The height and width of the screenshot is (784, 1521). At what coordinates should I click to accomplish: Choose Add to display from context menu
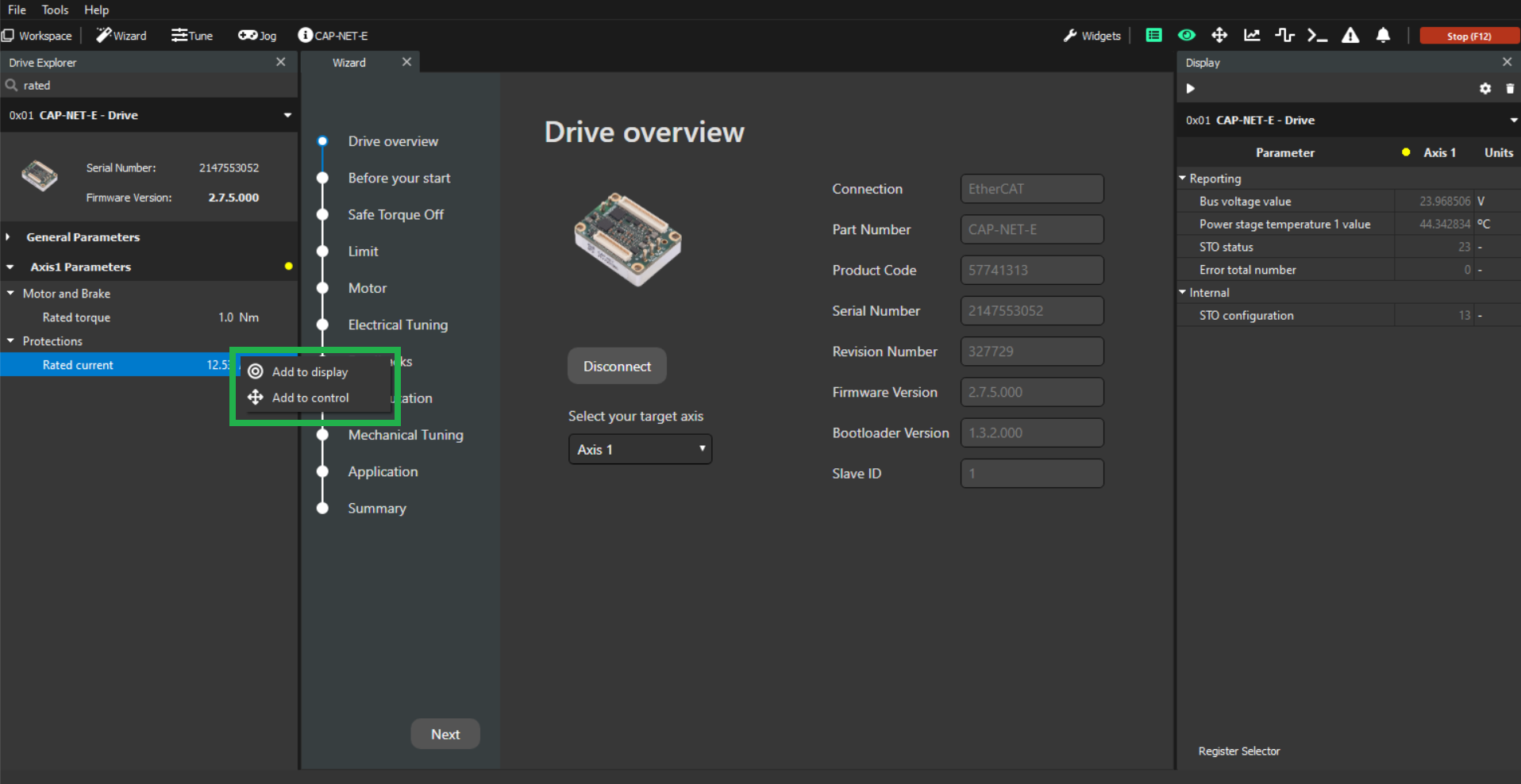[310, 372]
